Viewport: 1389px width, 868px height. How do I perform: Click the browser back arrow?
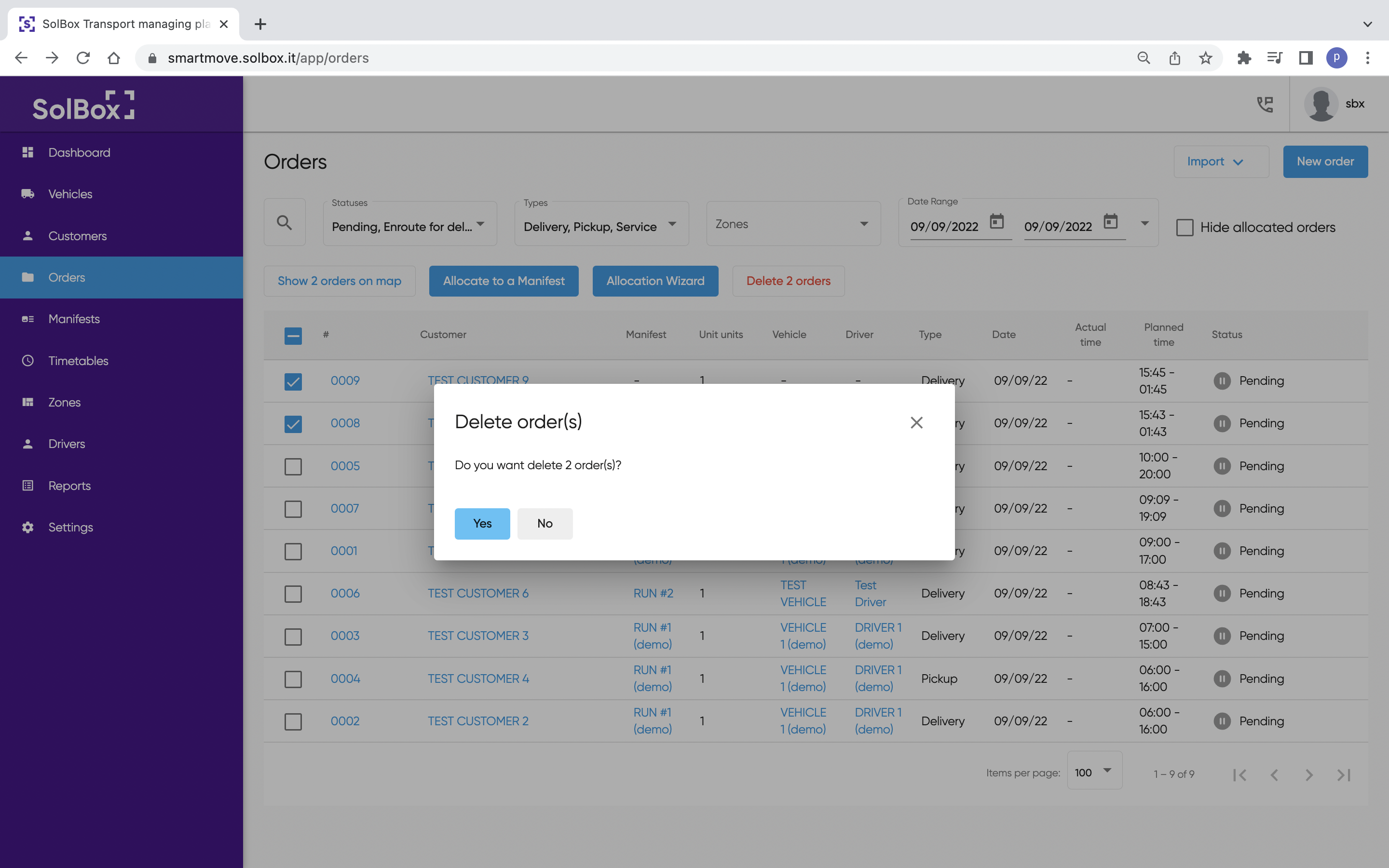(x=21, y=58)
